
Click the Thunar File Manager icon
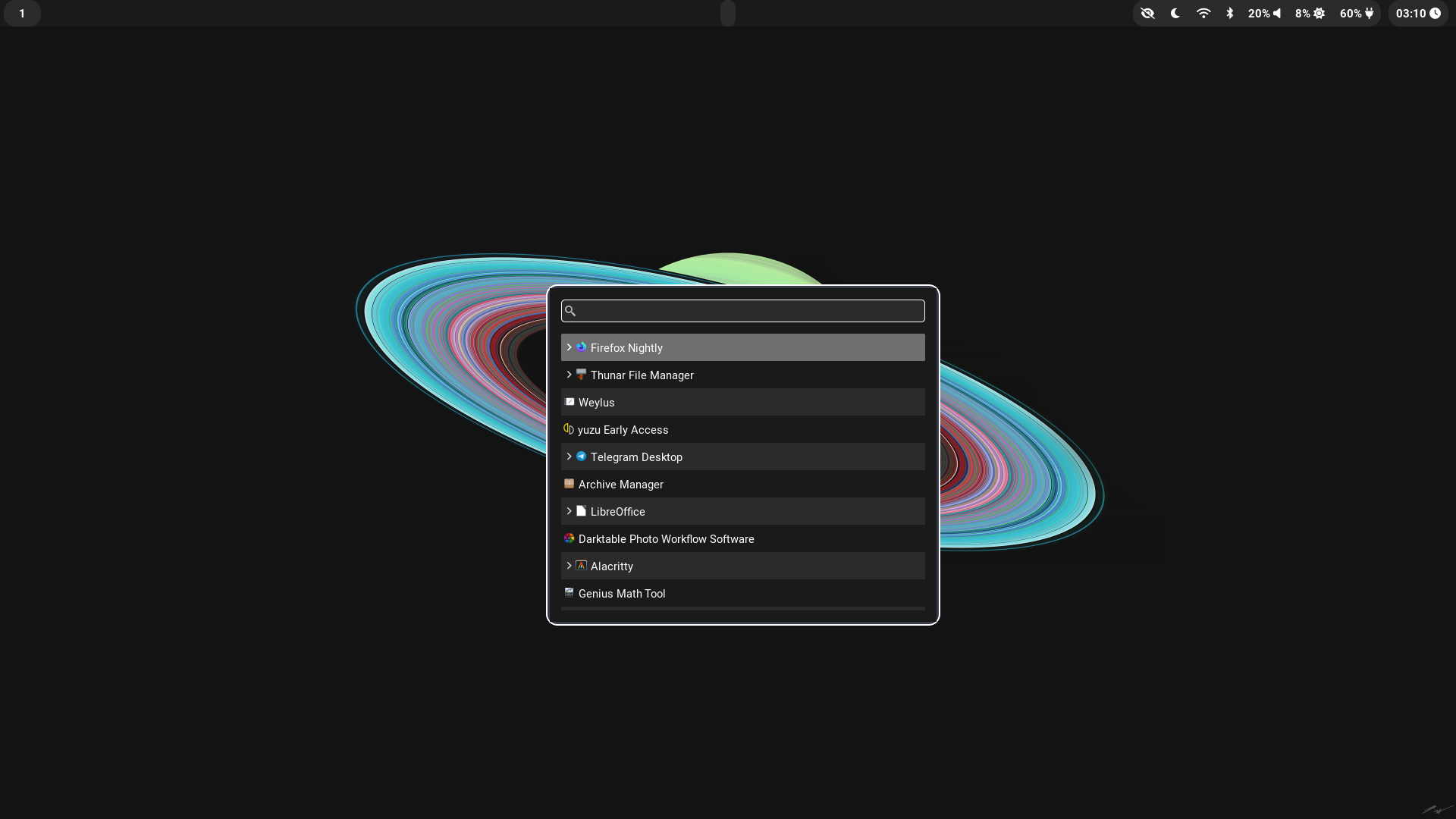click(x=582, y=374)
